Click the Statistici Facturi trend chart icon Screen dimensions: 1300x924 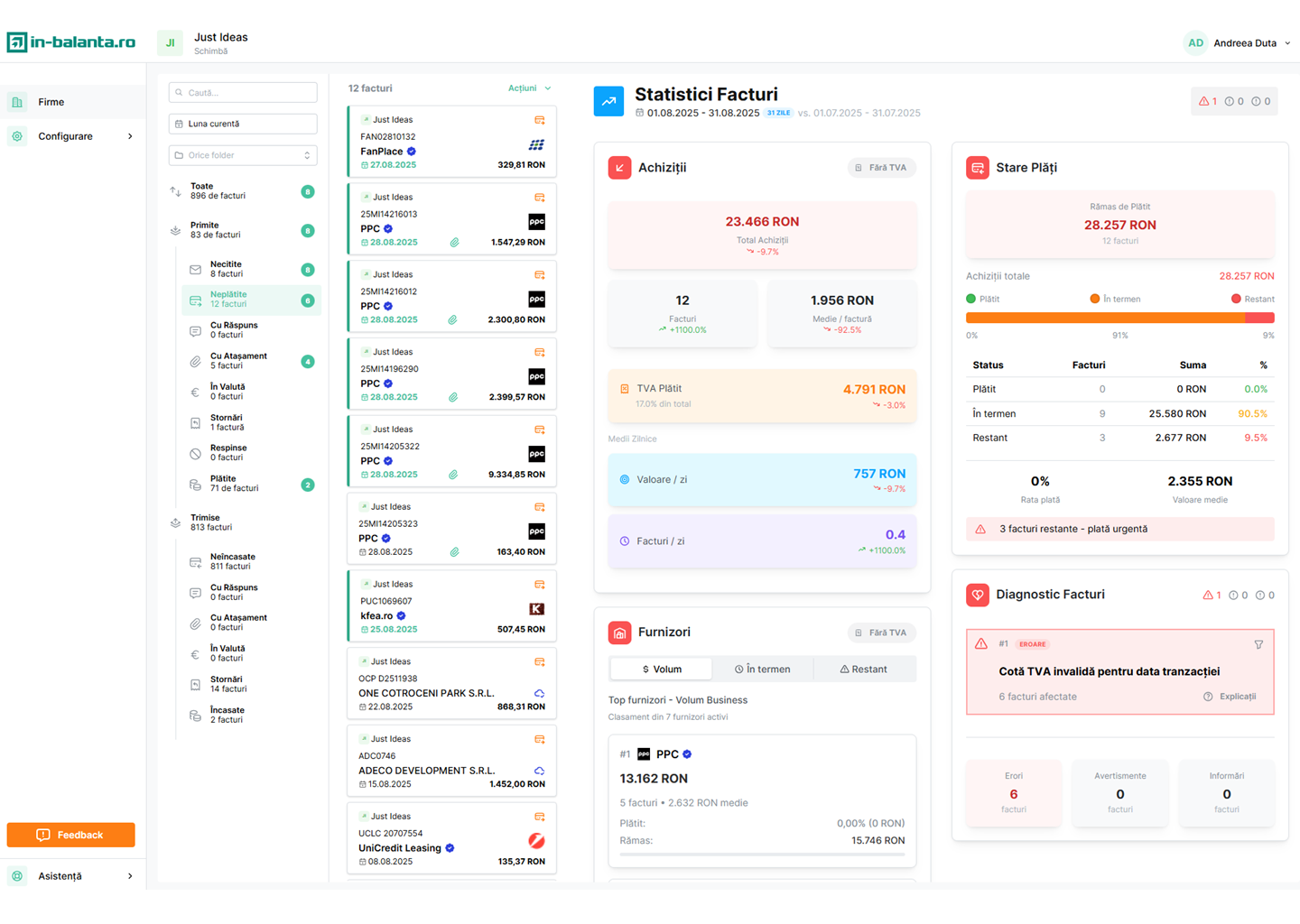[608, 101]
